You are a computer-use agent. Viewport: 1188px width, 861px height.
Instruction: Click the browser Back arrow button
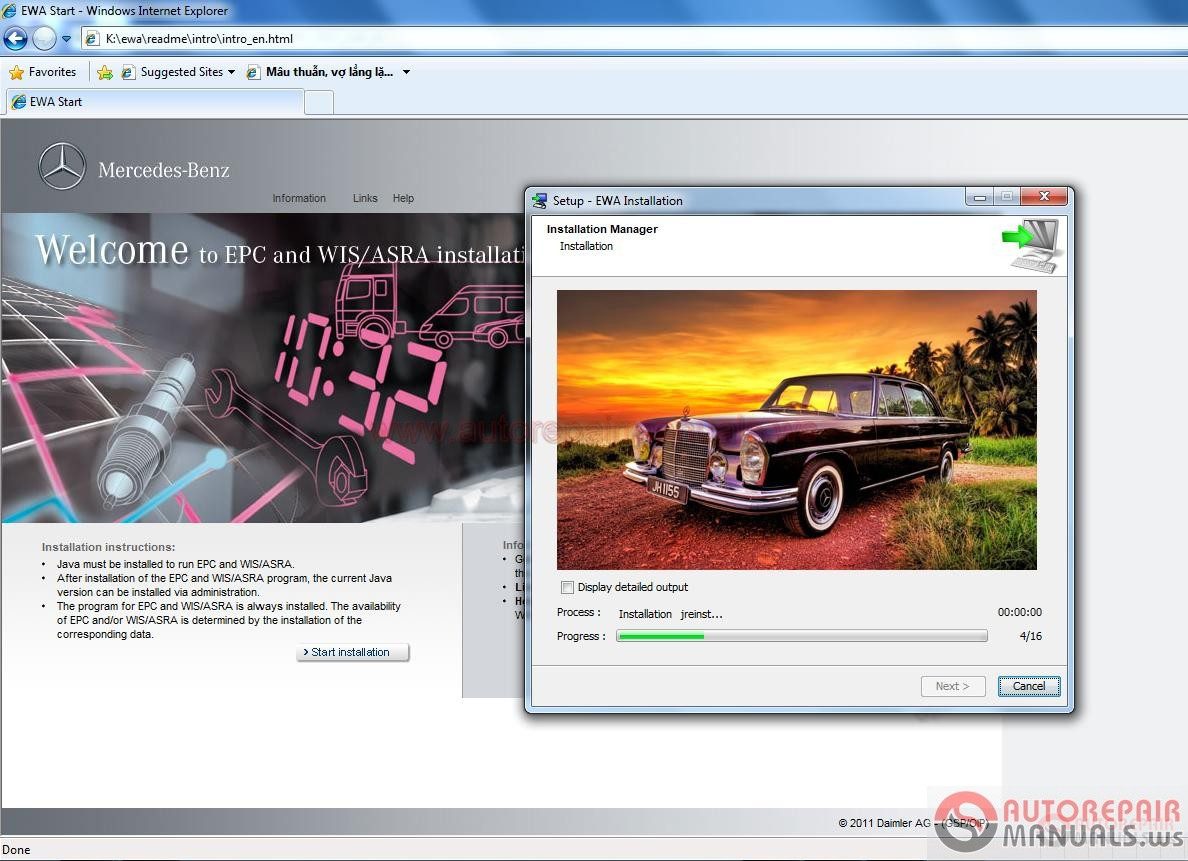coord(15,38)
